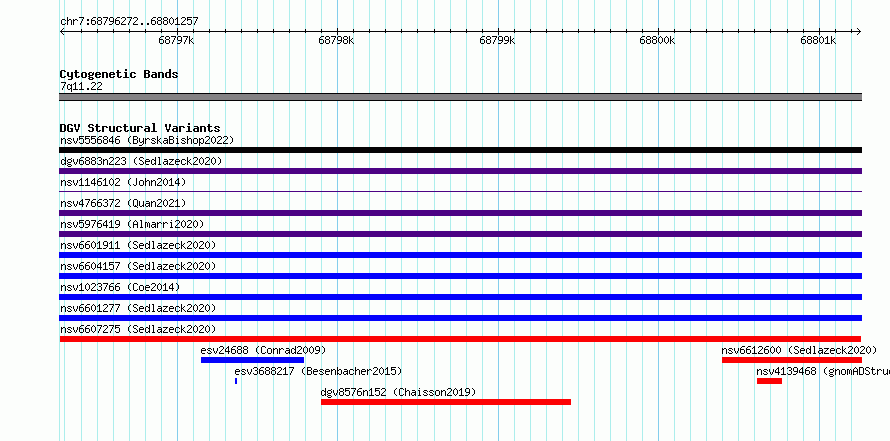
Task: Click the Cytogenetic Bands track title
Action: pyautogui.click(x=119, y=74)
